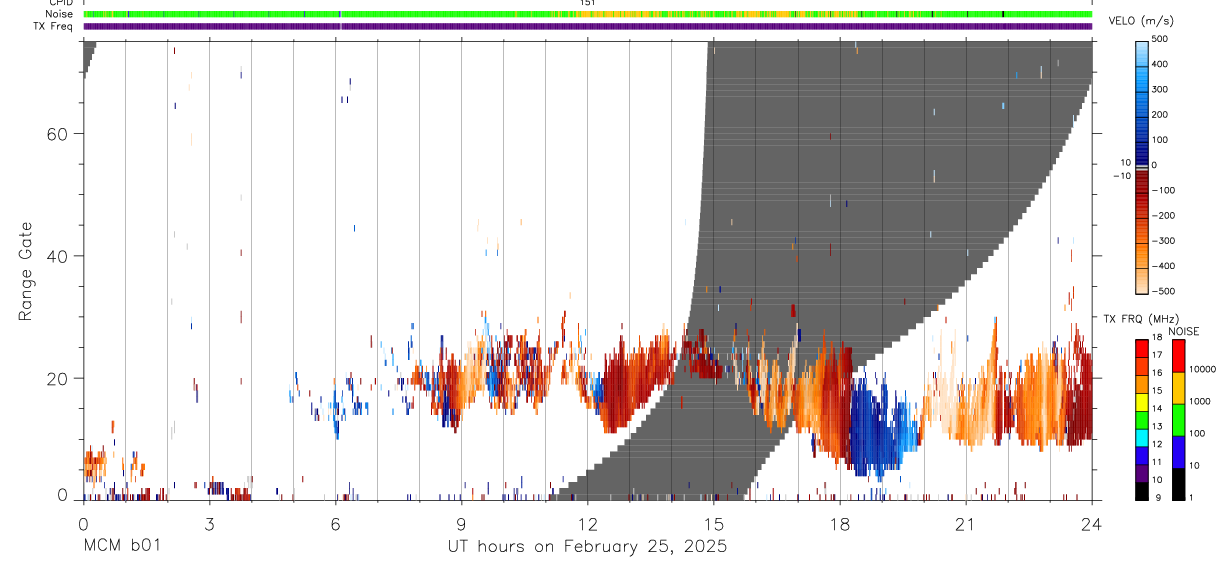The image size is (1228, 567).
Task: Click the blue-to-red velocity color bar
Action: coord(1141,166)
